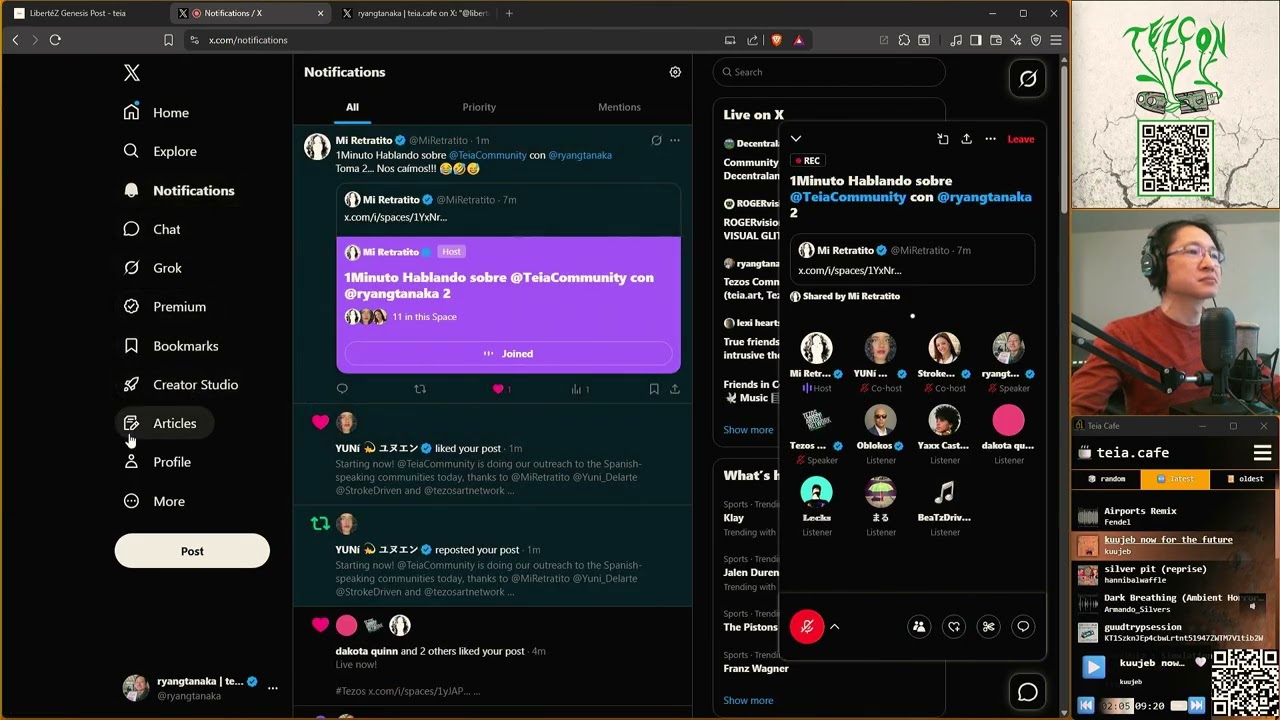Open account switcher dots beside ryangtanaka
Screen dimensions: 1280x720
coord(272,688)
